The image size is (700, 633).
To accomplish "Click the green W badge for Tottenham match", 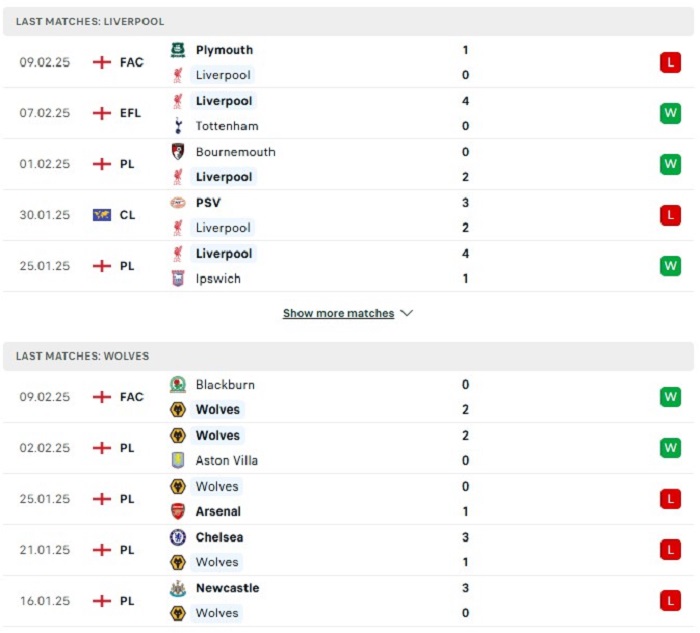I will pos(670,113).
